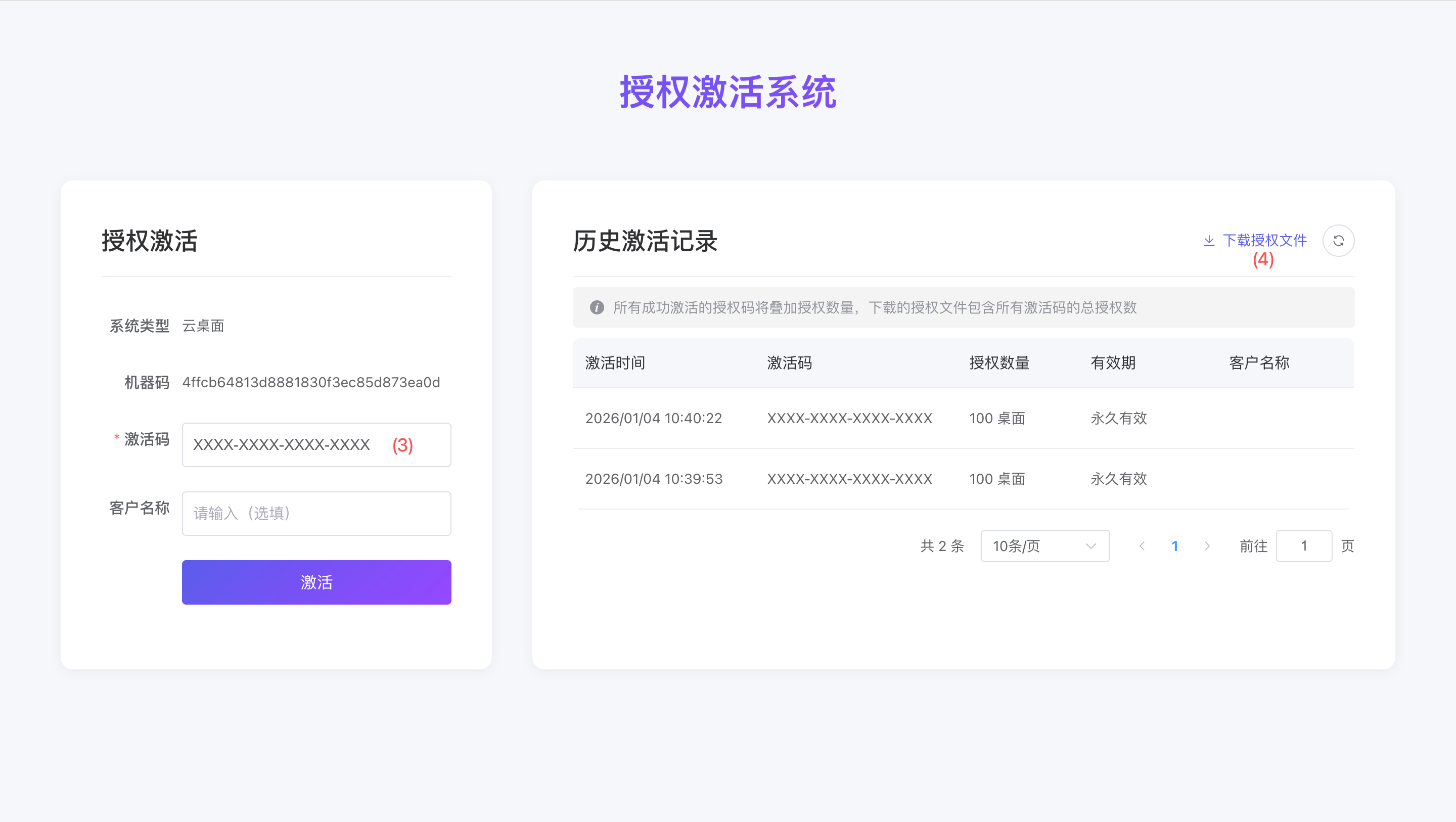Select page number 1
The image size is (1456, 822).
1174,546
